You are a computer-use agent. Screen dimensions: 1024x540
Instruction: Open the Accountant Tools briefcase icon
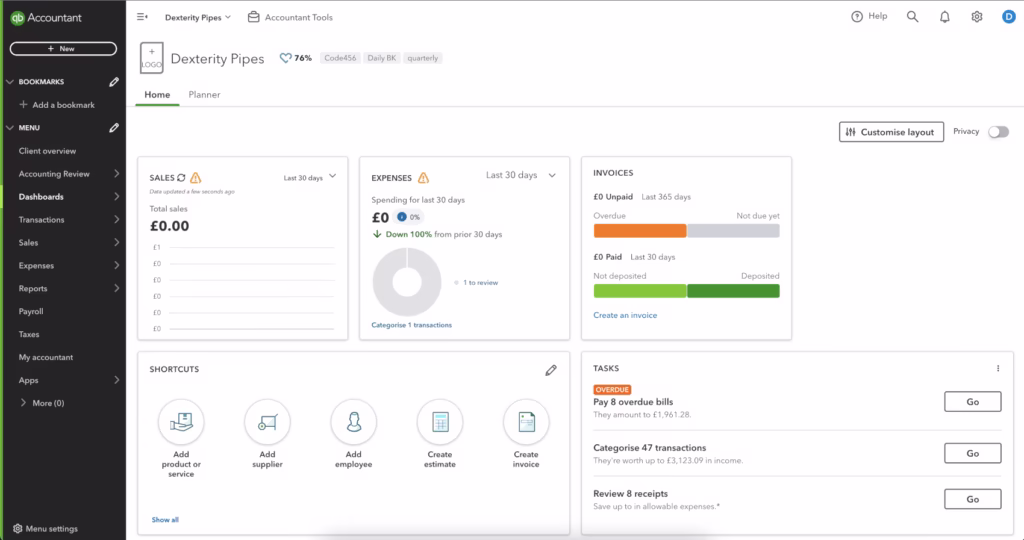click(x=253, y=17)
